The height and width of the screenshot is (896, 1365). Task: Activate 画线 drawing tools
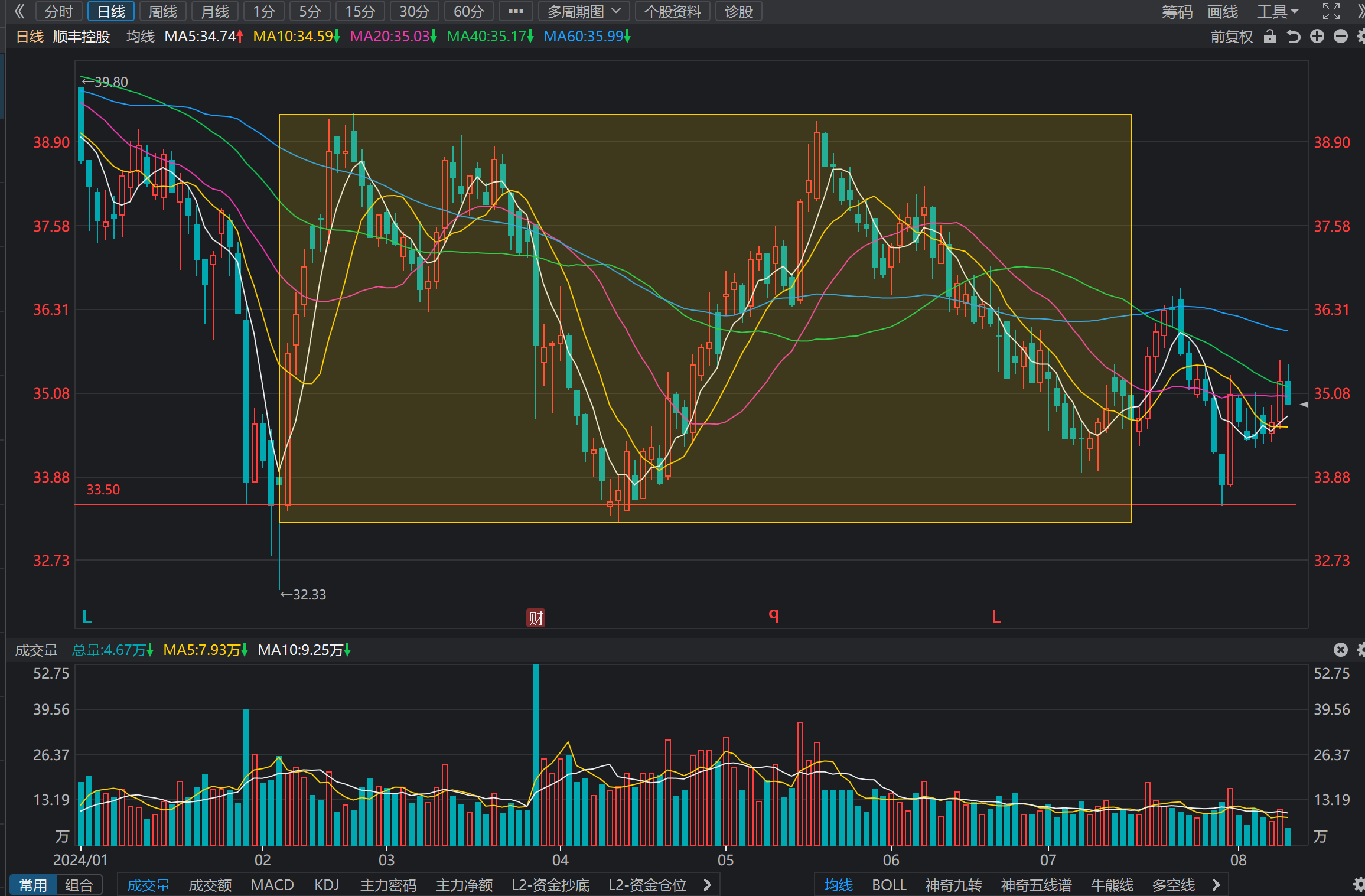click(x=1222, y=11)
